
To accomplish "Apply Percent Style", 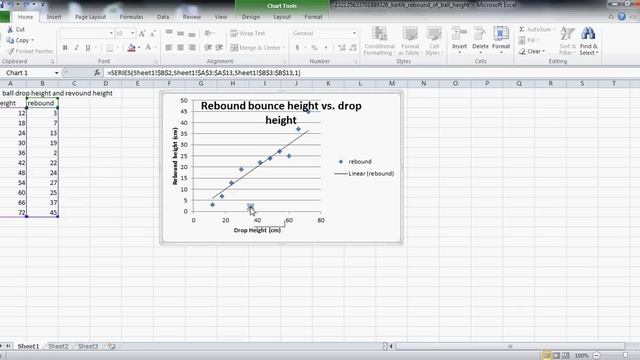I will click(x=314, y=48).
